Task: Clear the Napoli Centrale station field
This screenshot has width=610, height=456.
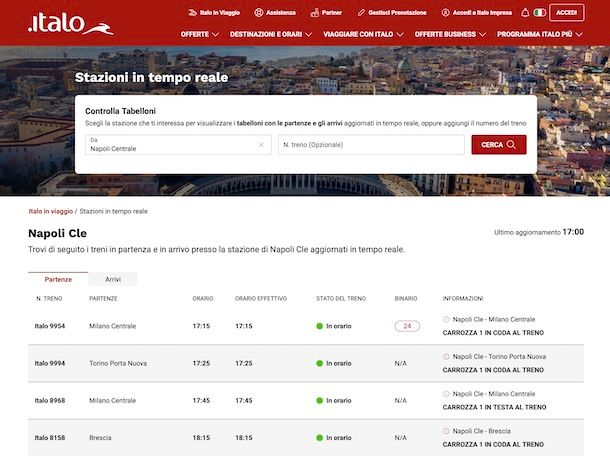Action: click(x=261, y=145)
